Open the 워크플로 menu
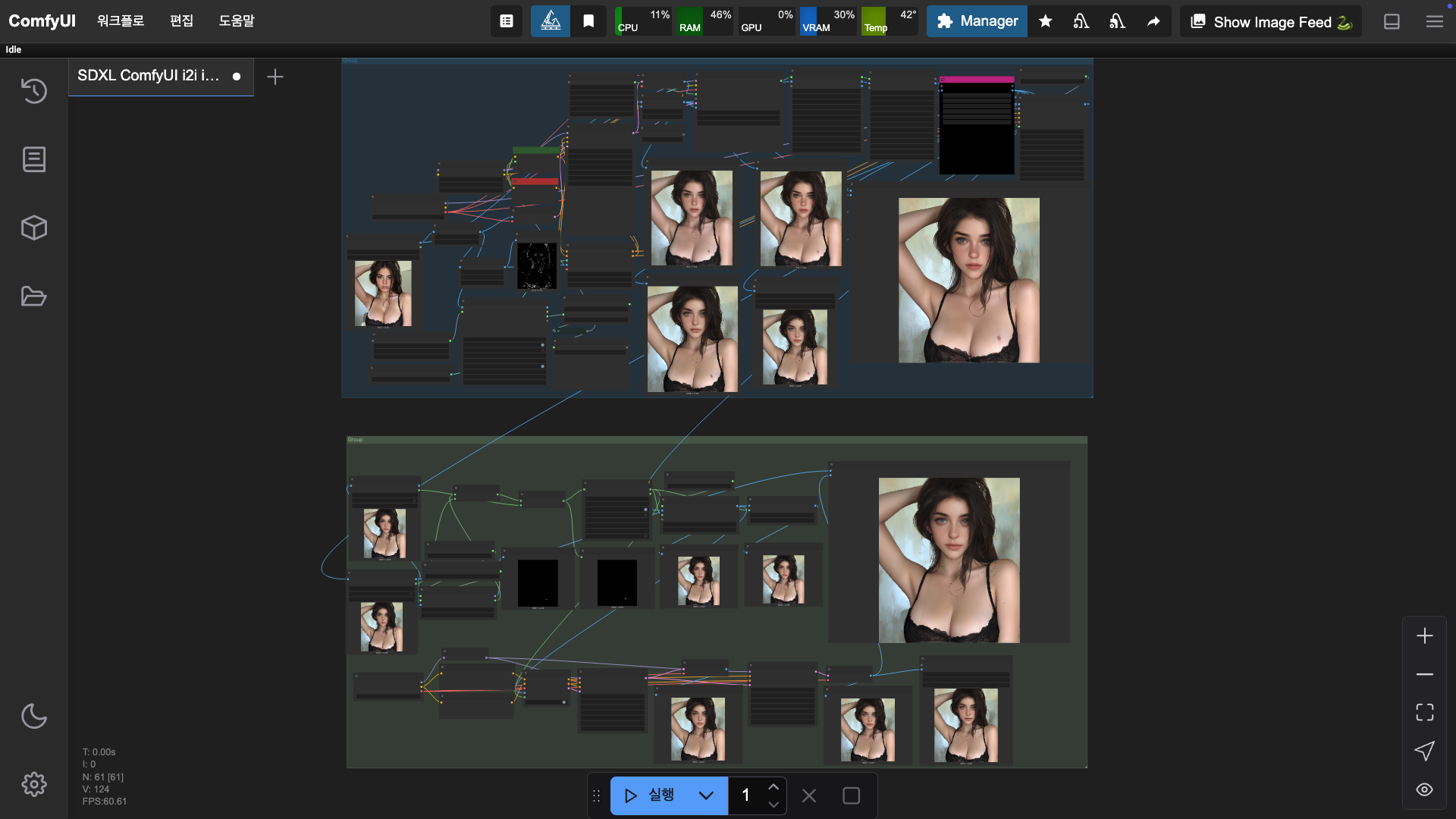Screen dimensions: 1456x819 (121, 21)
